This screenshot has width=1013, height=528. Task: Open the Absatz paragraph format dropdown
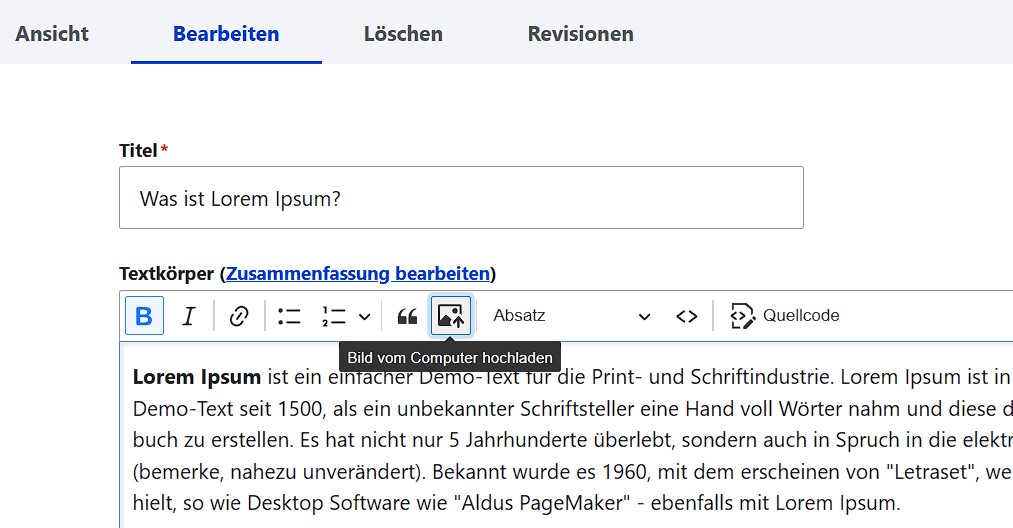click(571, 316)
